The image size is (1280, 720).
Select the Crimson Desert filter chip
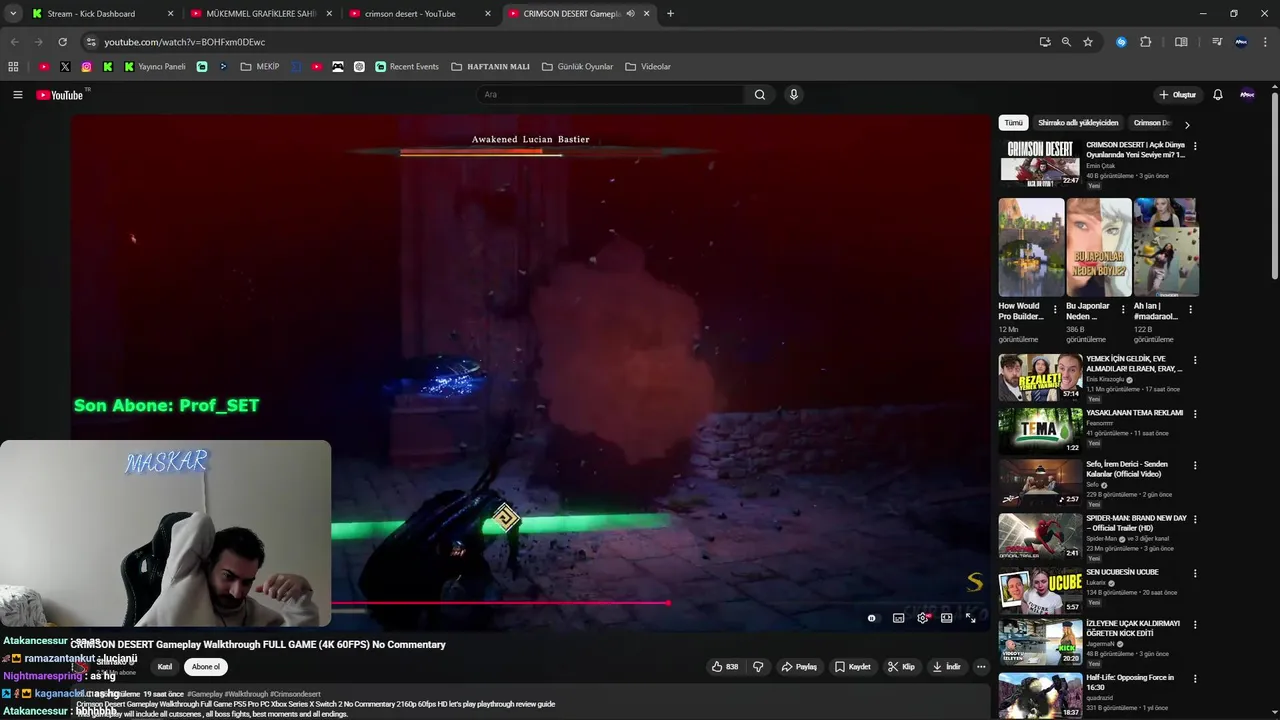[x=1152, y=123]
